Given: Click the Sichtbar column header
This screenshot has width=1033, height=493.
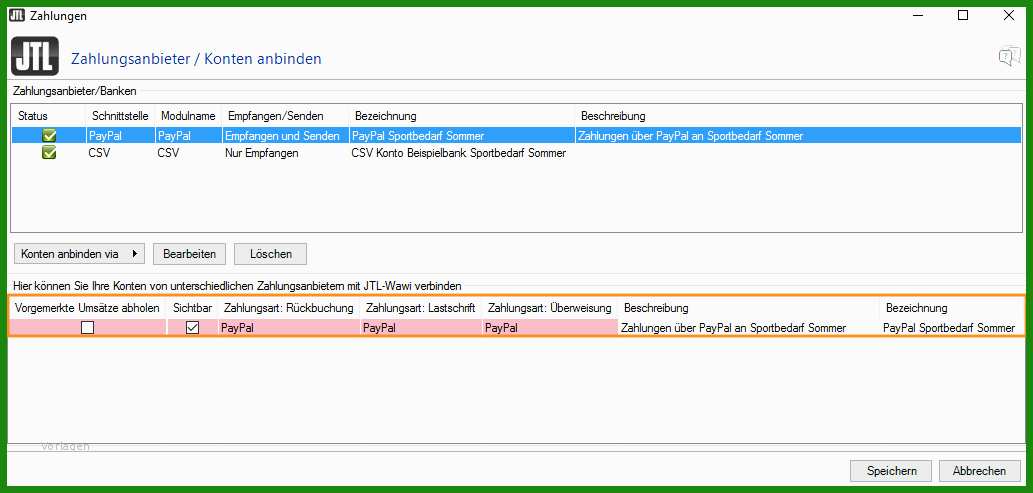Looking at the screenshot, I should point(192,308).
